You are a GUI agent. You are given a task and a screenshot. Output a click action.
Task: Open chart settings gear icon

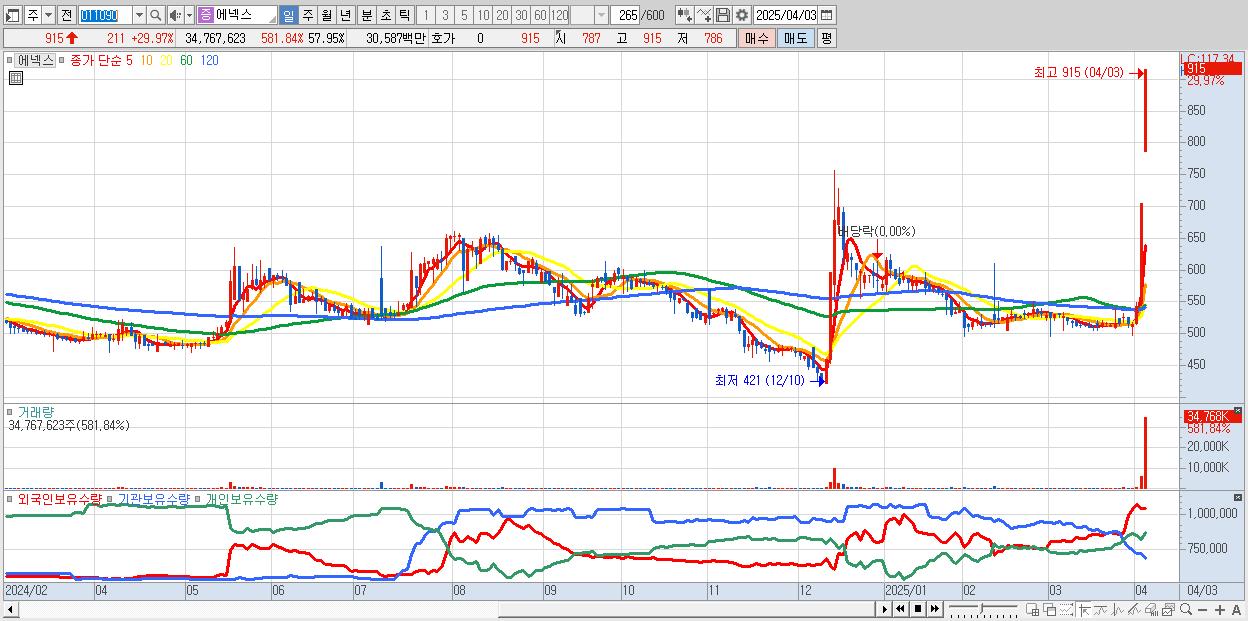742,15
